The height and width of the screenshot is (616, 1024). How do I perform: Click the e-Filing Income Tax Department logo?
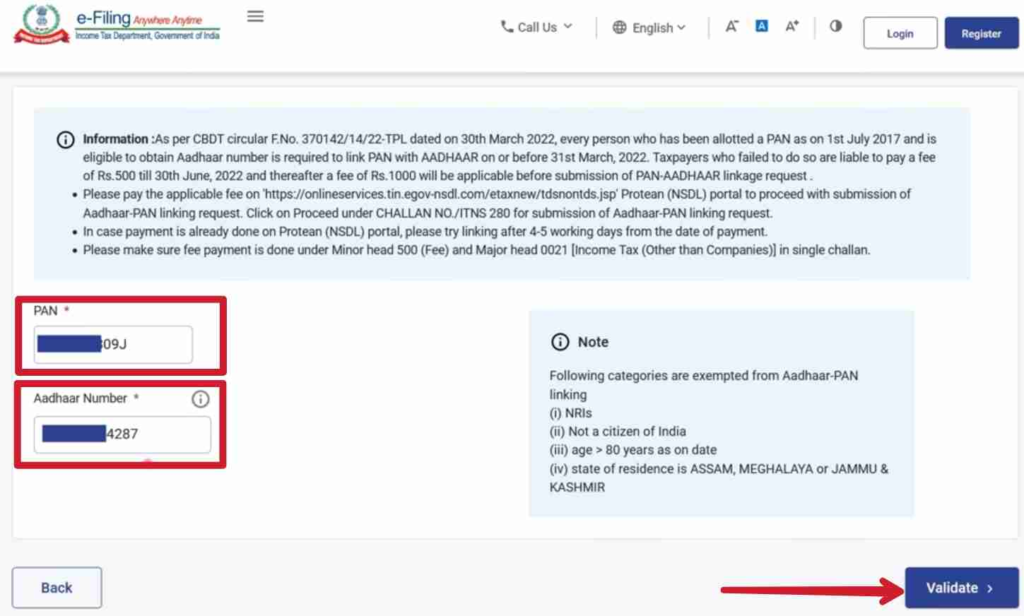(117, 24)
